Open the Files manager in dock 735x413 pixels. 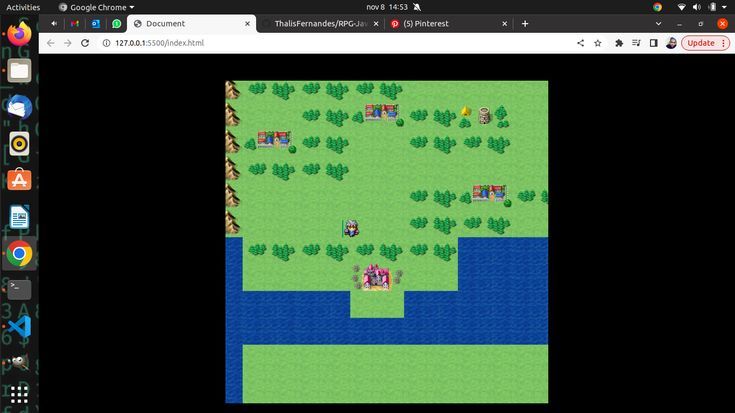tap(19, 71)
